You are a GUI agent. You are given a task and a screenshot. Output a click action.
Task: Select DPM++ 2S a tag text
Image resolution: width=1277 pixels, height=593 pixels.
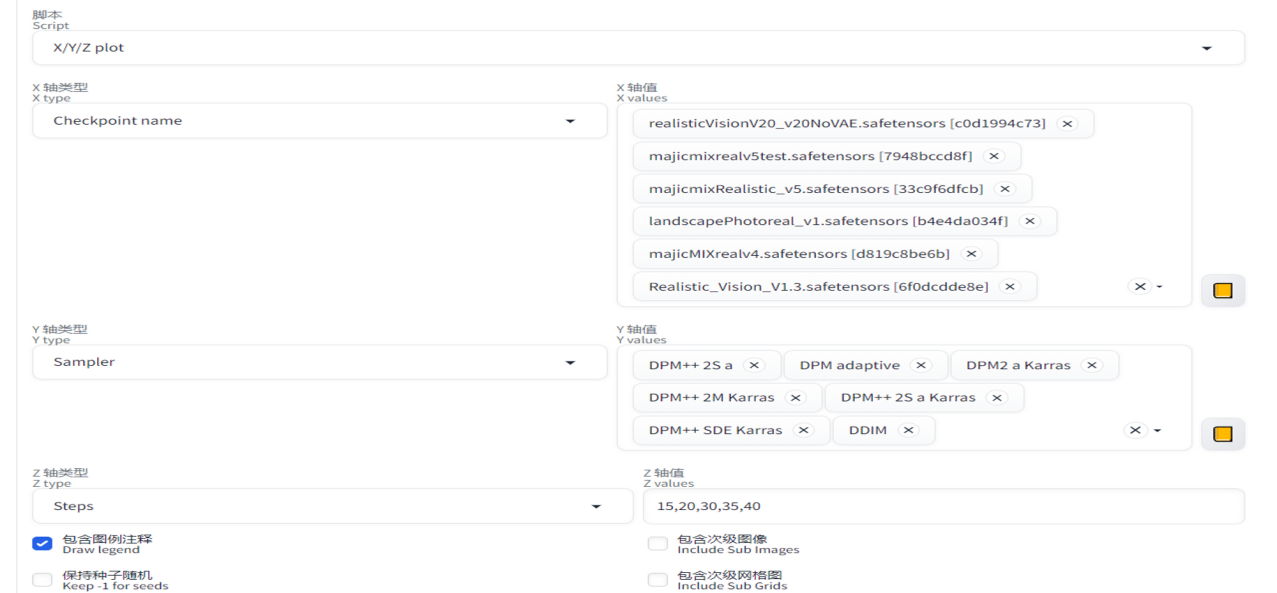[x=691, y=366]
